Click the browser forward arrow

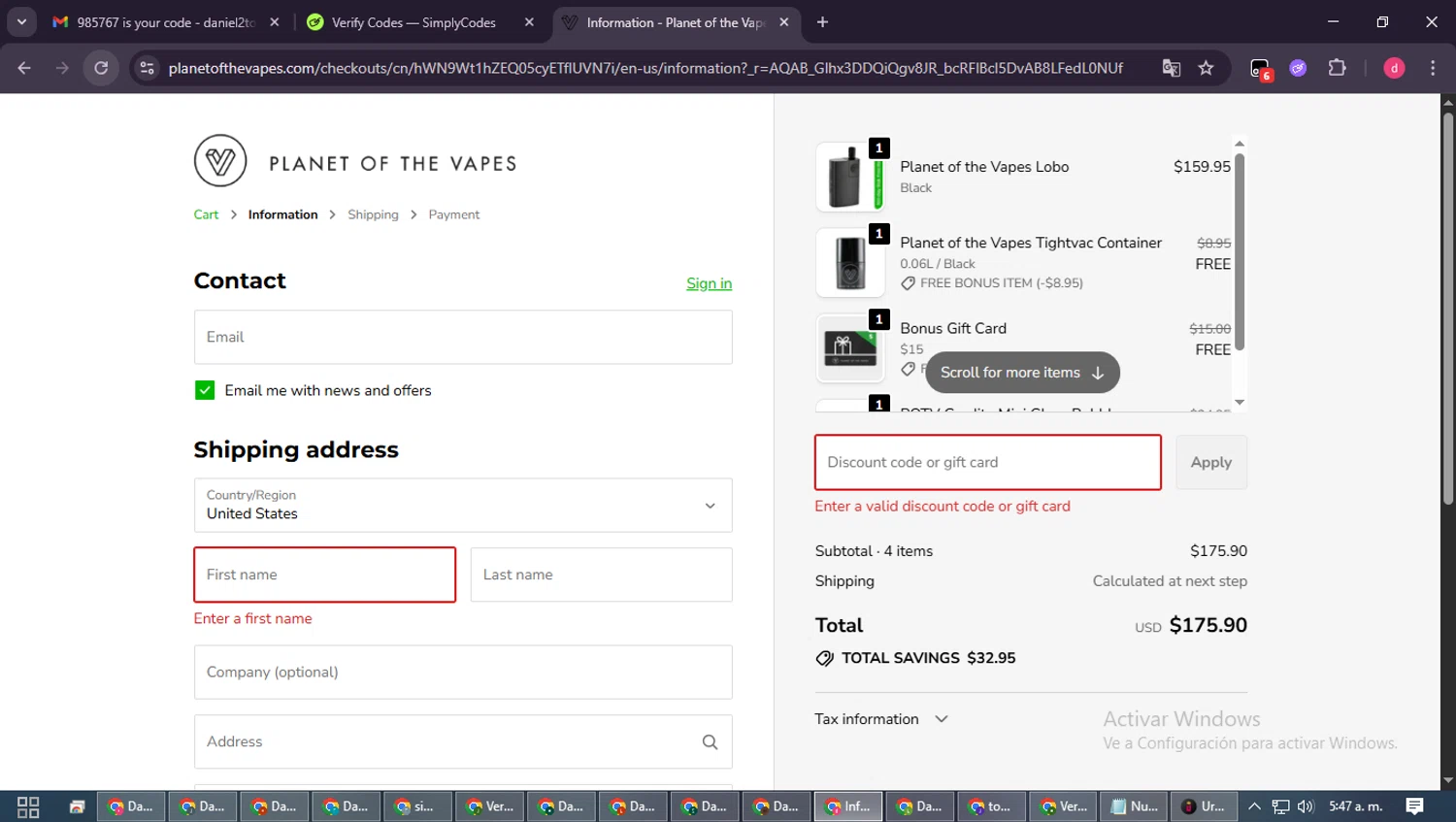click(x=62, y=68)
